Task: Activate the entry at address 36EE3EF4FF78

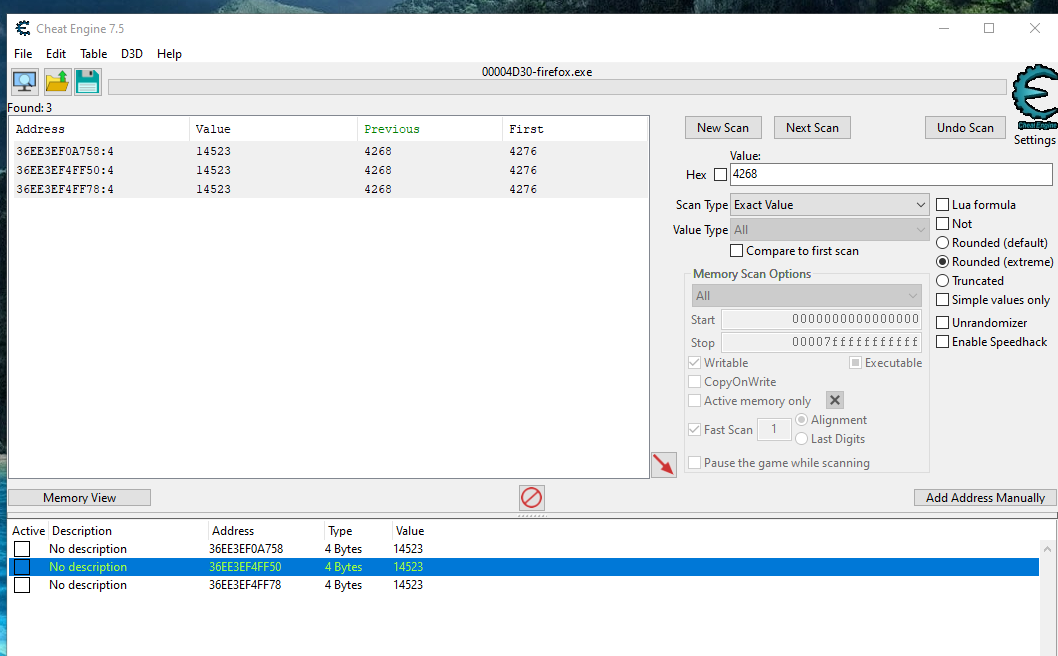Action: tap(22, 584)
